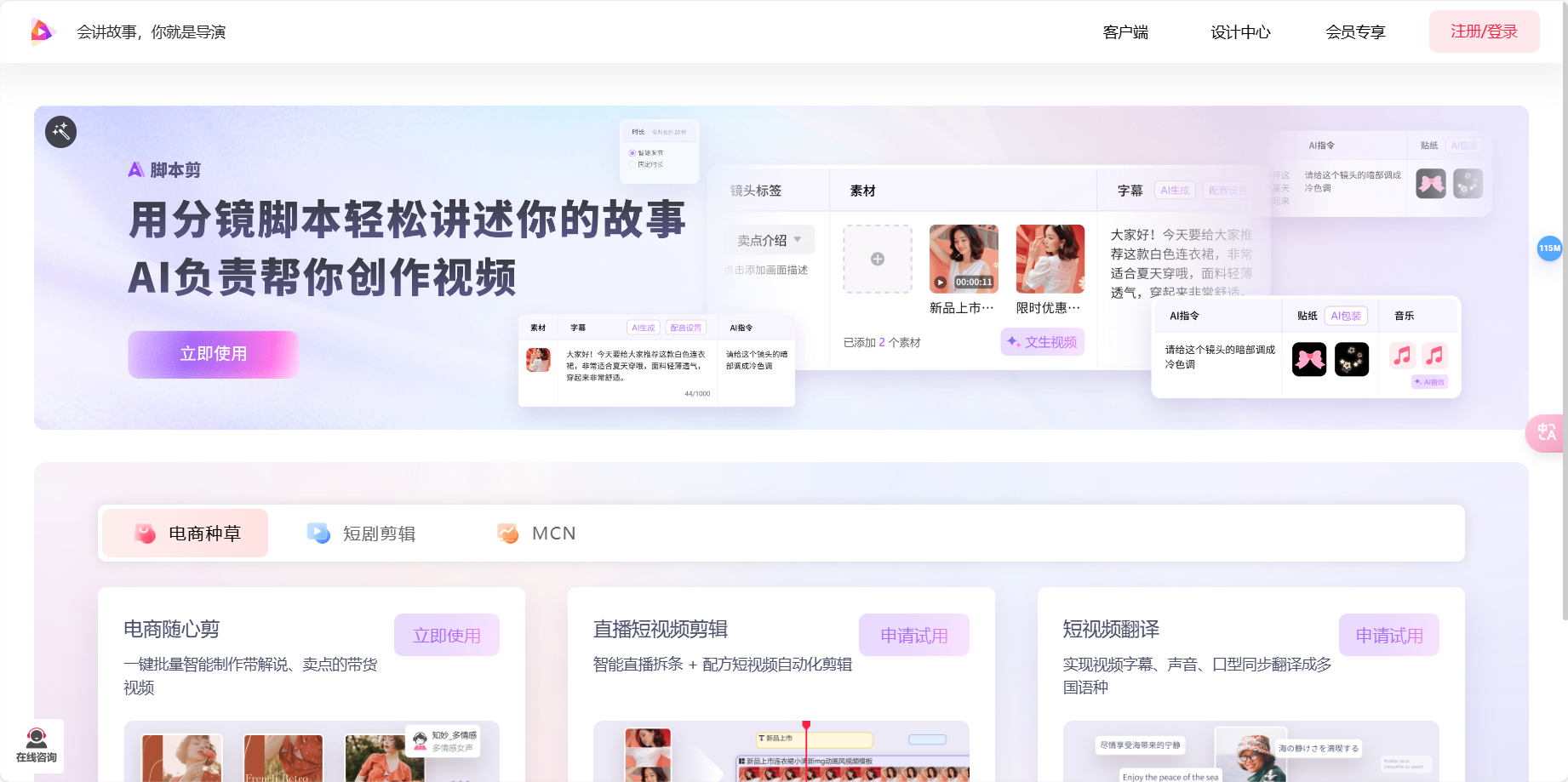Click the plus icon to add new material
1568x782 pixels.
click(877, 259)
